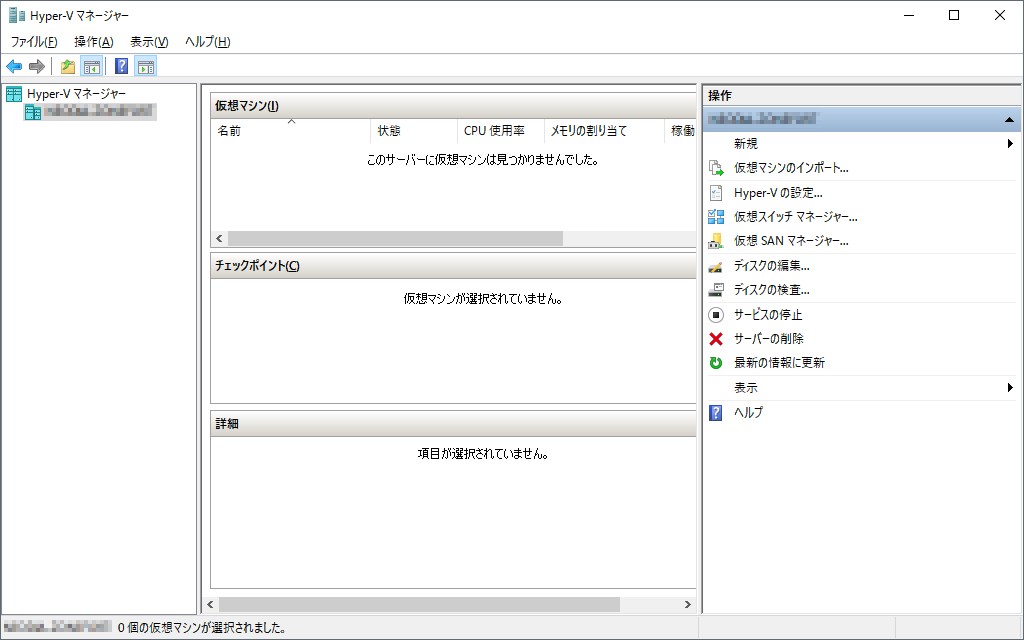Open ディスクの検査... action
Image resolution: width=1024 pixels, height=640 pixels.
(x=771, y=290)
